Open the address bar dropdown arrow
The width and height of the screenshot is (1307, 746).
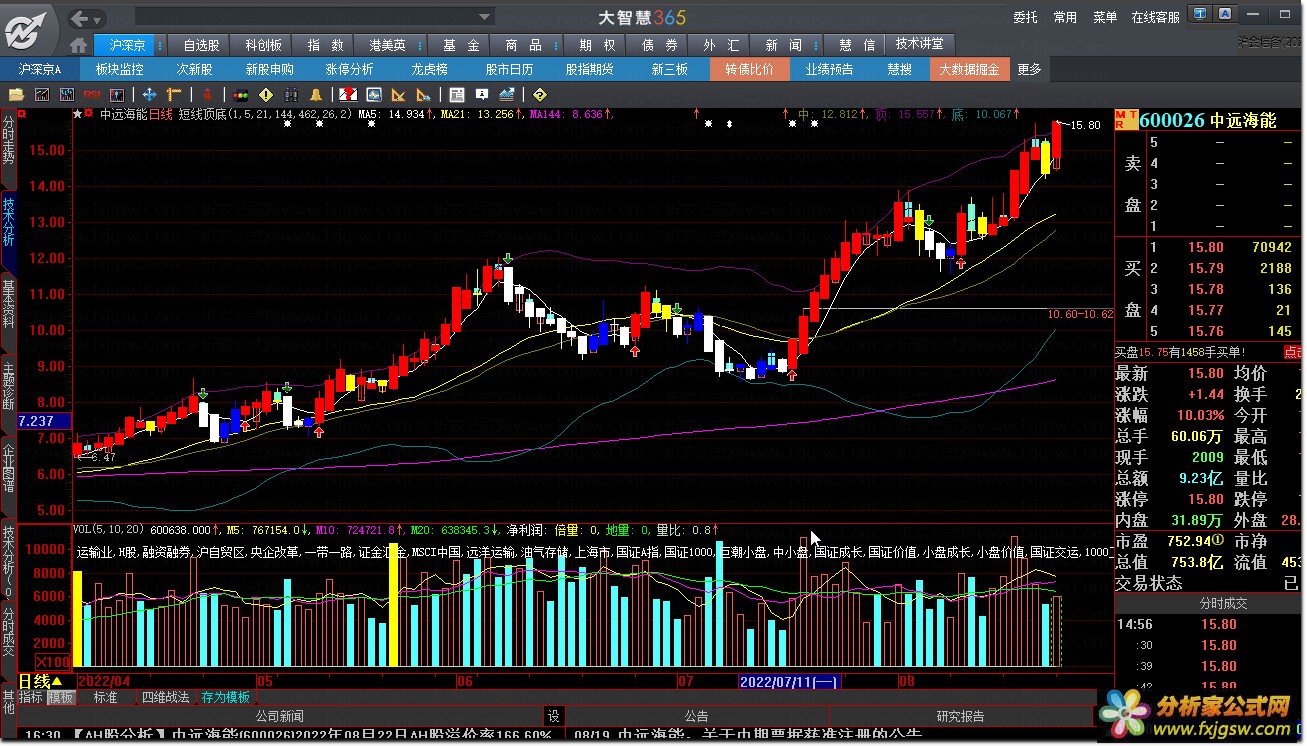coord(485,17)
